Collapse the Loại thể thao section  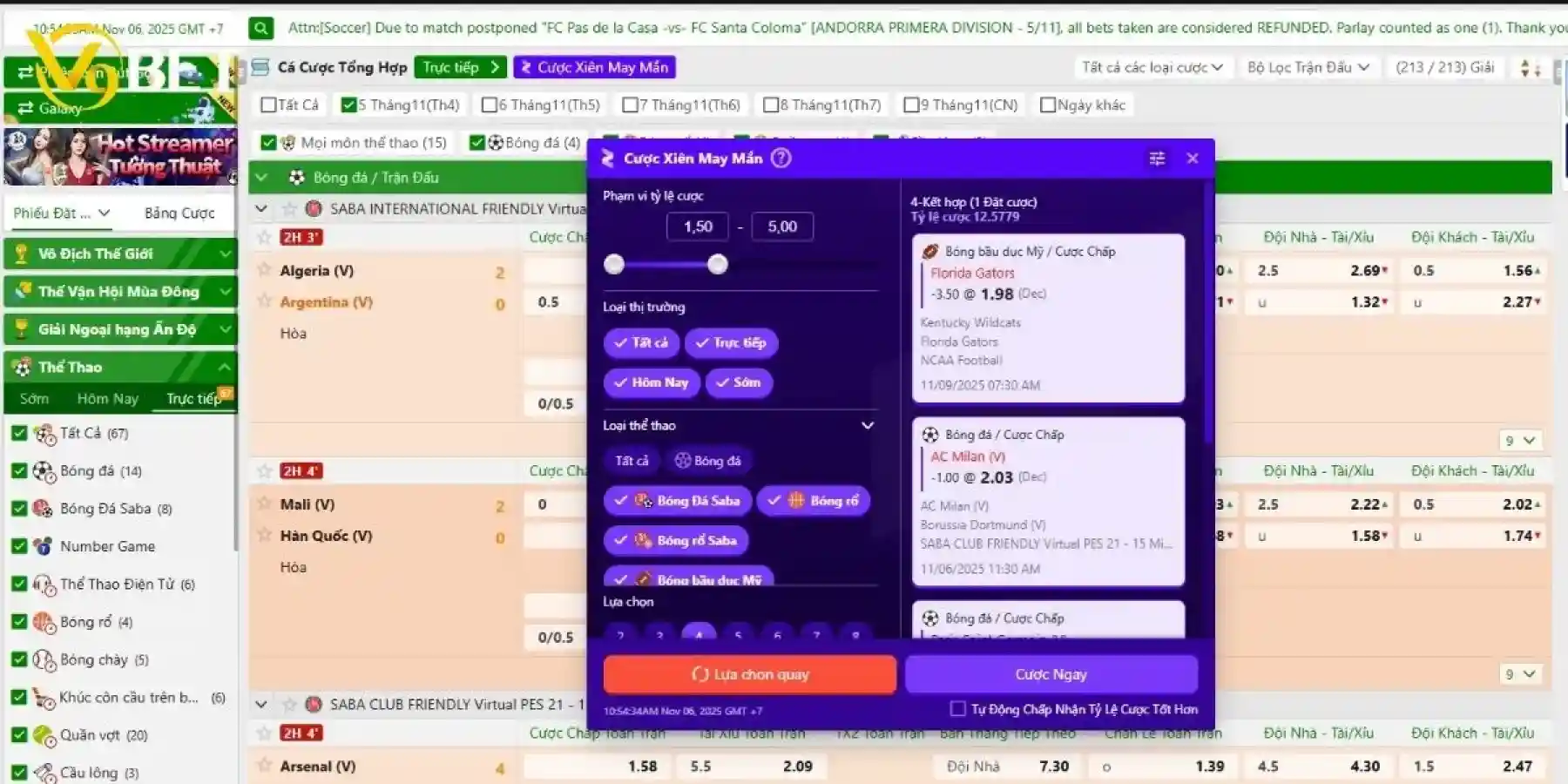pyautogui.click(x=867, y=425)
